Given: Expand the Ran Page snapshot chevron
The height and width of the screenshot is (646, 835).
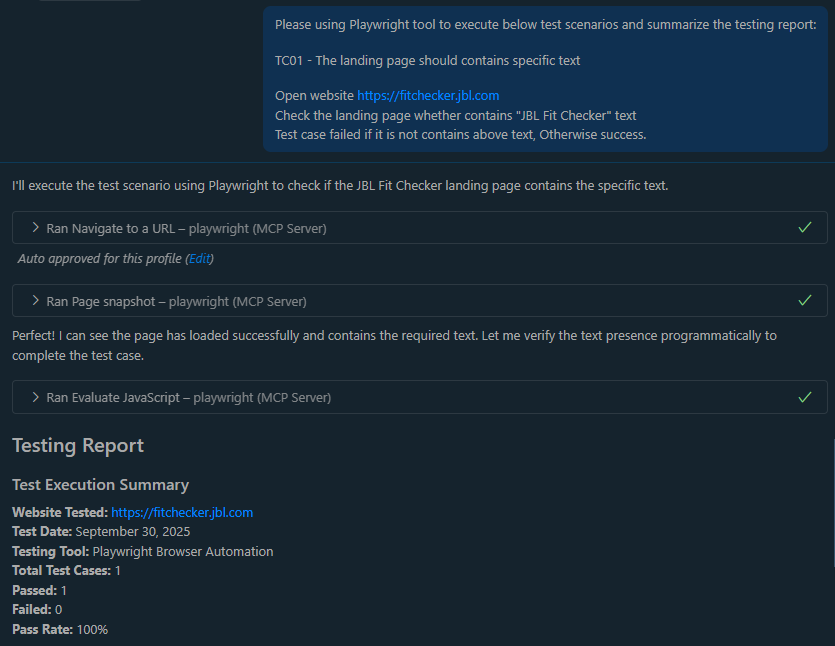Looking at the screenshot, I should point(35,301).
